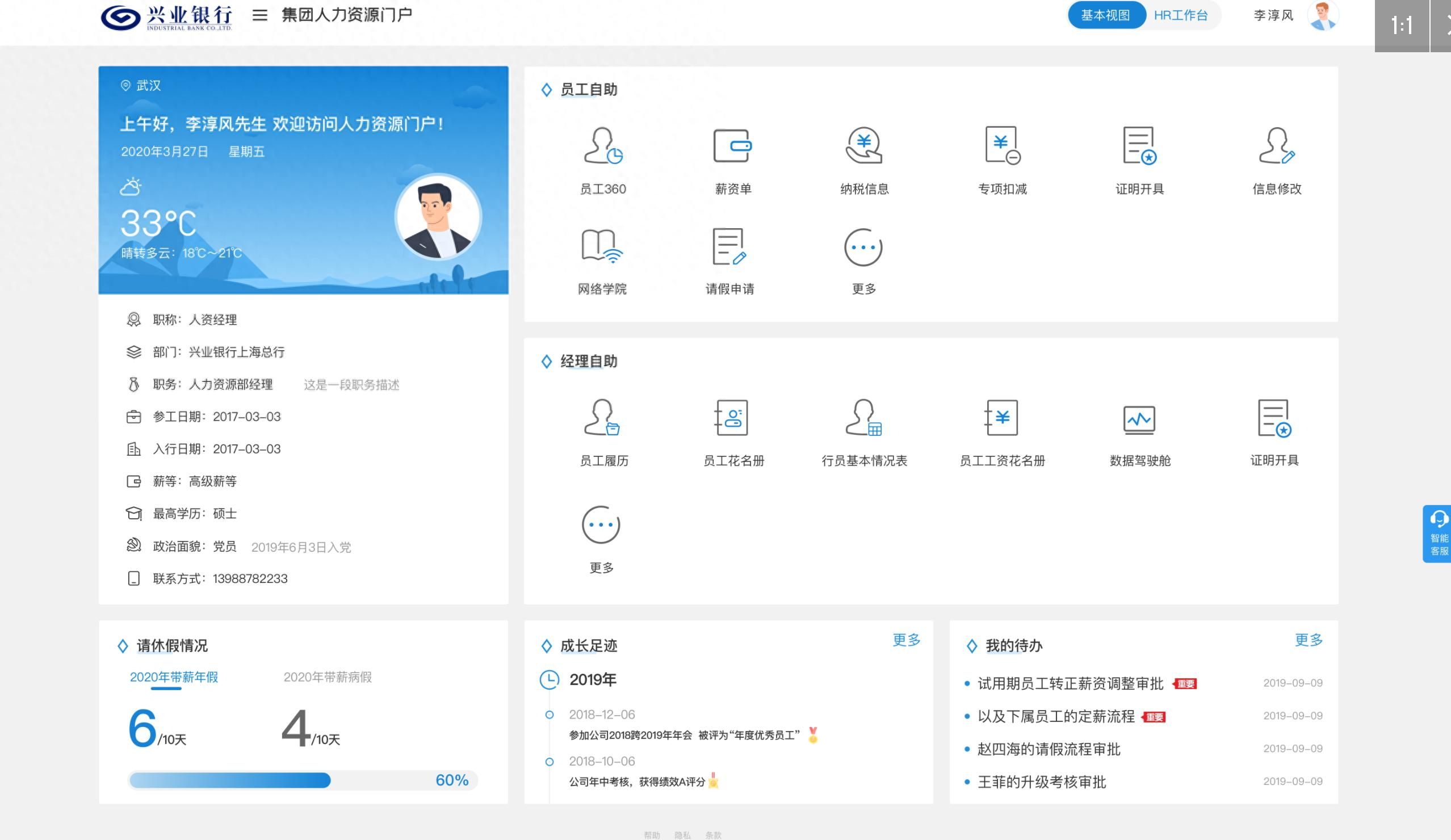Open the 员工花名册 employee roster icon
Screen dimensions: 1451x840
732,418
